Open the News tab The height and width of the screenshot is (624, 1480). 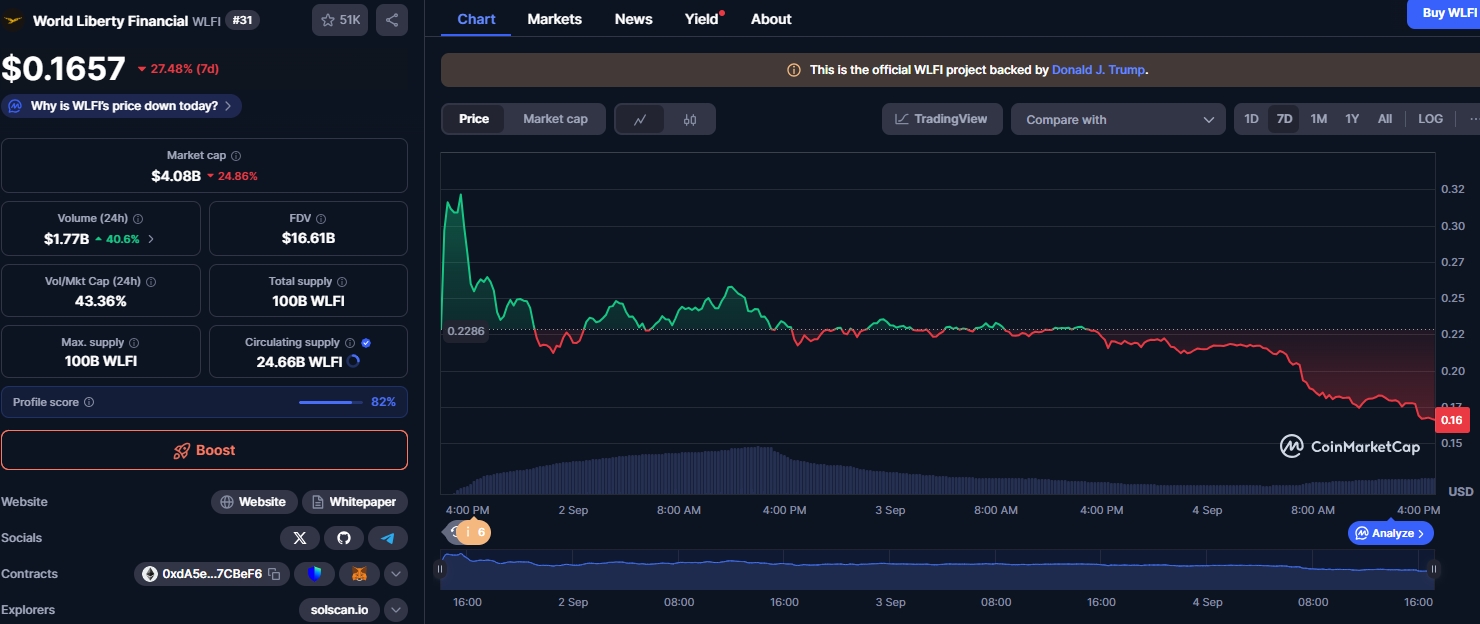[x=633, y=19]
